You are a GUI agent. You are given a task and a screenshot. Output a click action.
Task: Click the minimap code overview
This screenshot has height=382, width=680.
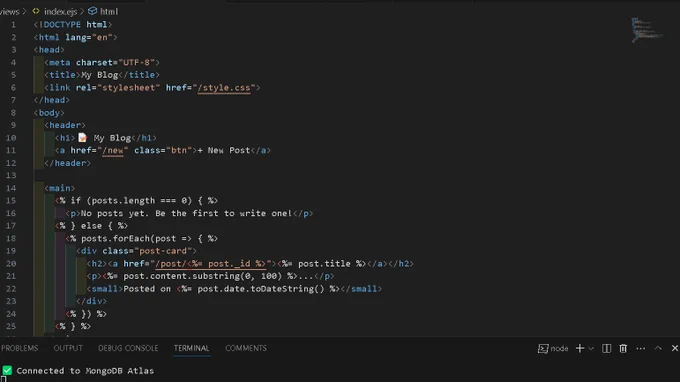click(x=646, y=30)
